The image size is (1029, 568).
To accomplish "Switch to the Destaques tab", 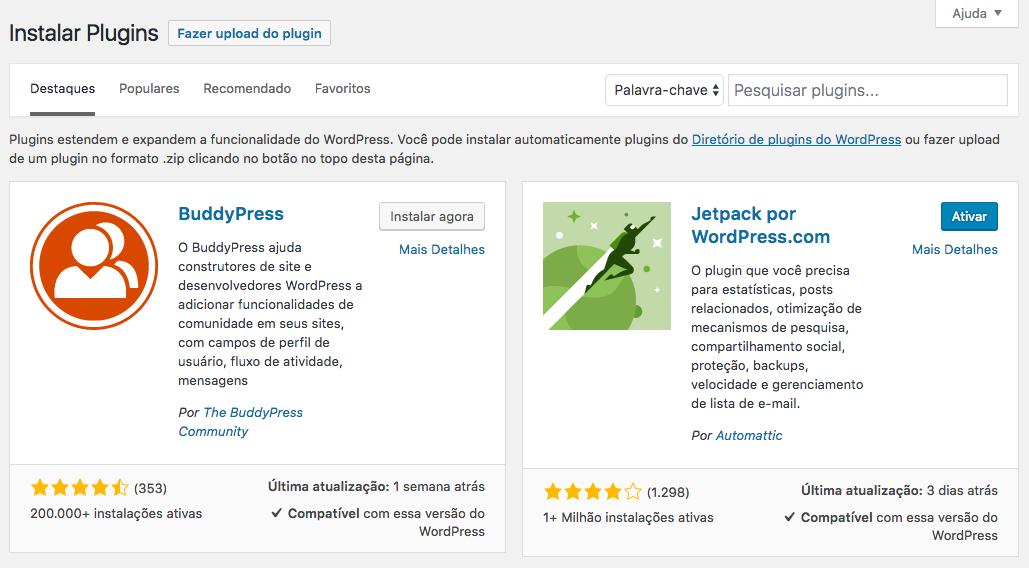I will (62, 89).
